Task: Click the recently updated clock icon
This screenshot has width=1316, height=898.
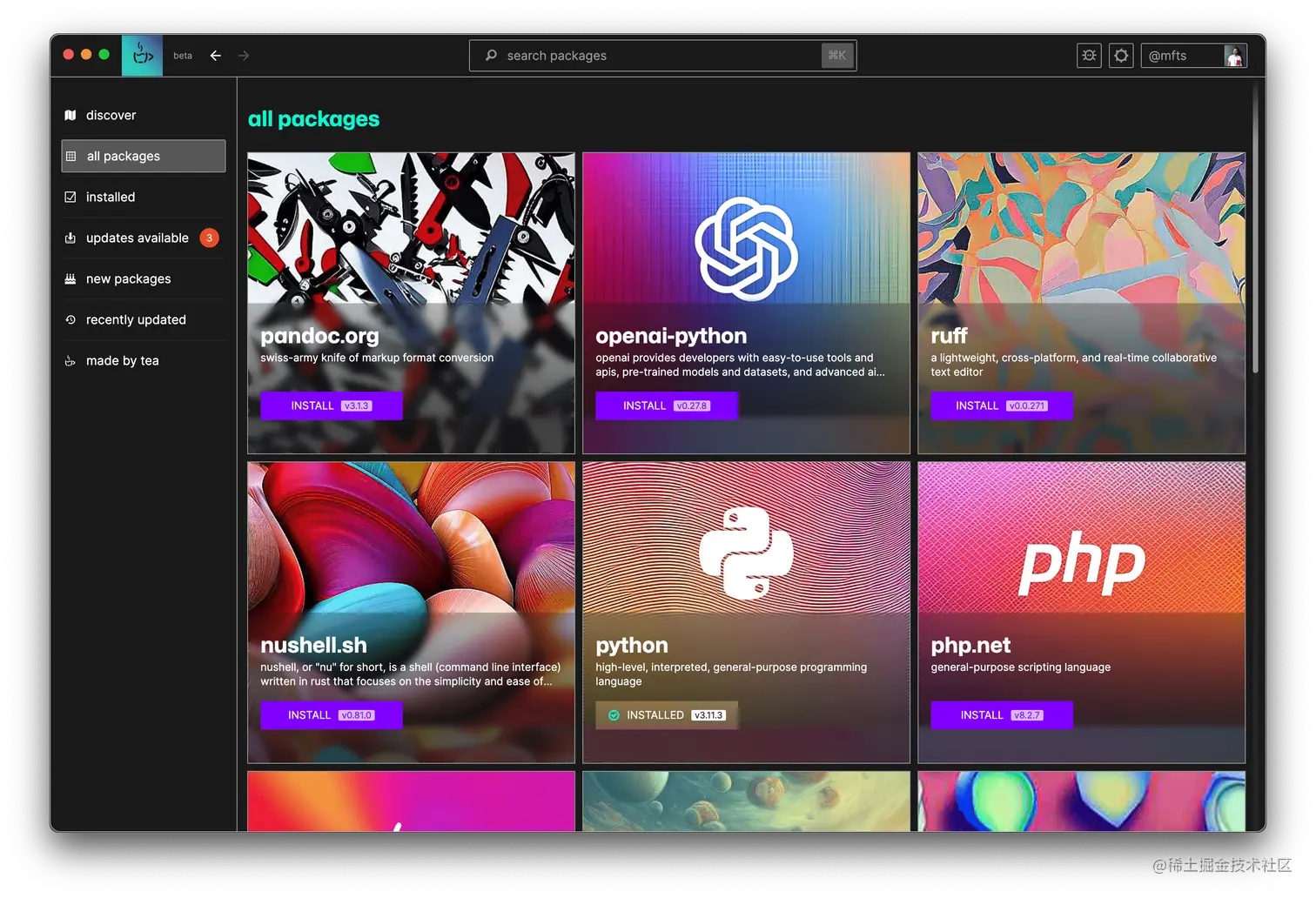Action: [70, 319]
